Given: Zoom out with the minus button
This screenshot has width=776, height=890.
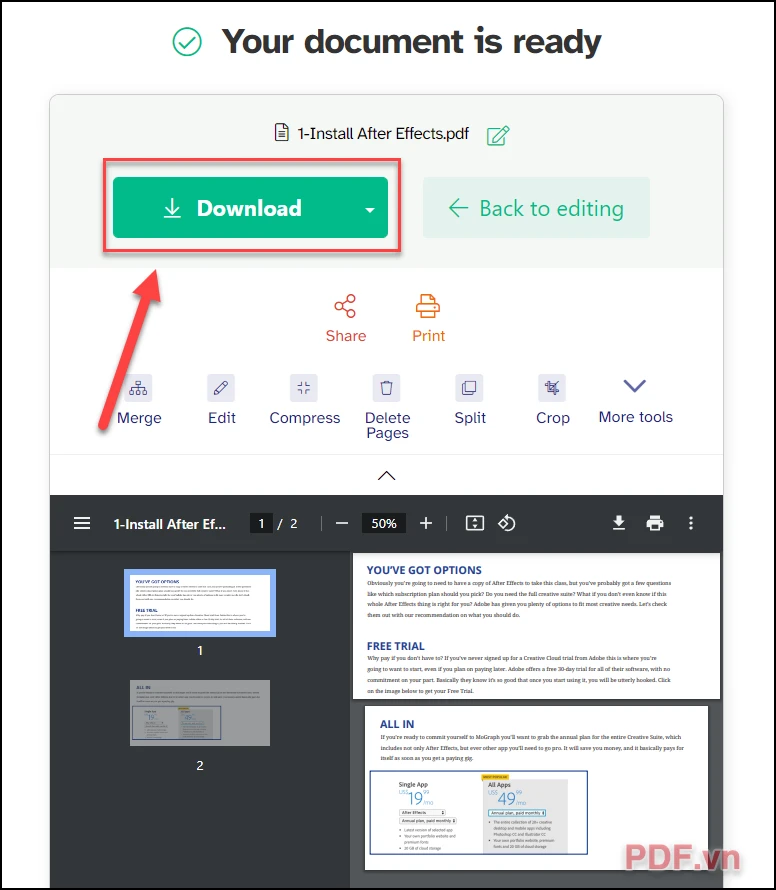Looking at the screenshot, I should [x=342, y=523].
